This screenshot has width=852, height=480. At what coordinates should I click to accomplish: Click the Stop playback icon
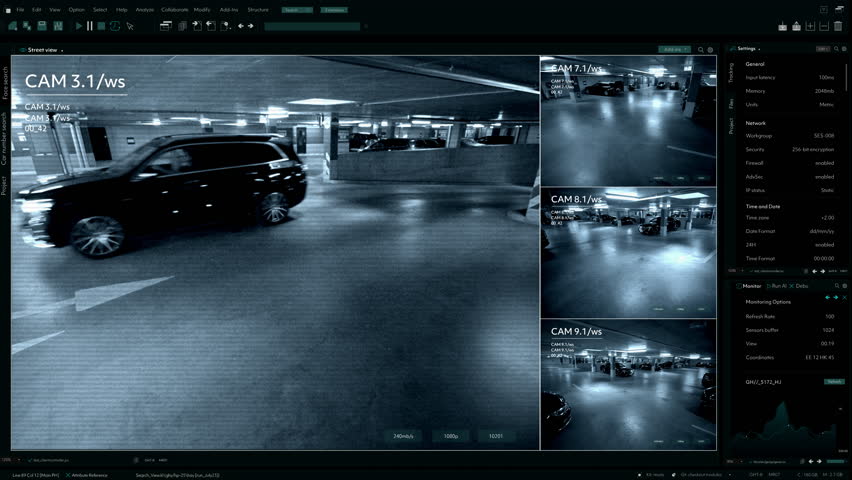coord(102,26)
